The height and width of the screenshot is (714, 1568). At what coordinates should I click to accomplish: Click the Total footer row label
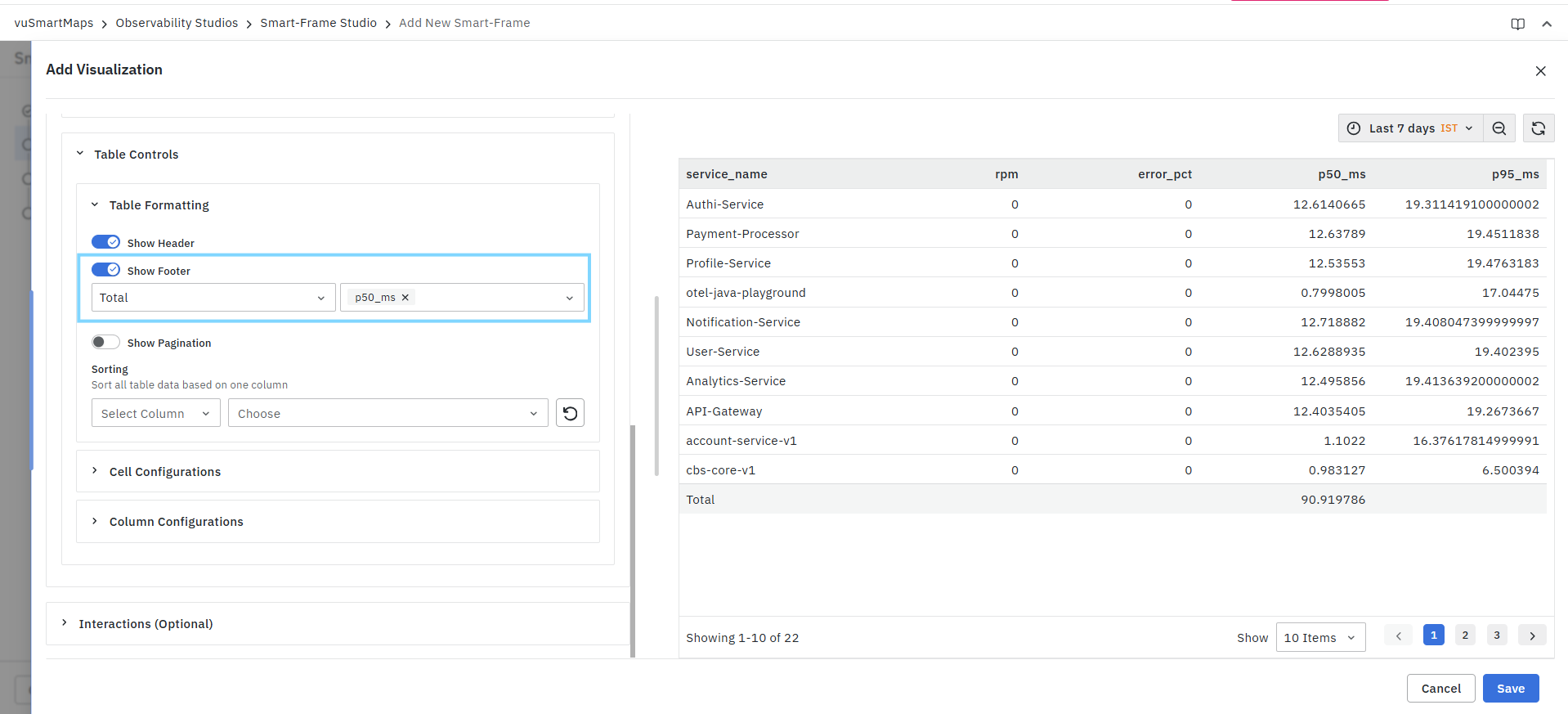click(700, 500)
